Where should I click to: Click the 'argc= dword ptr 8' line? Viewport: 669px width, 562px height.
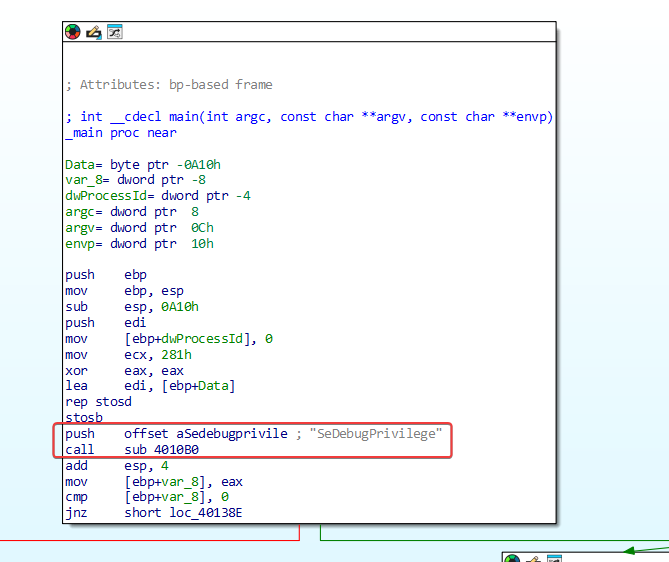click(x=132, y=212)
